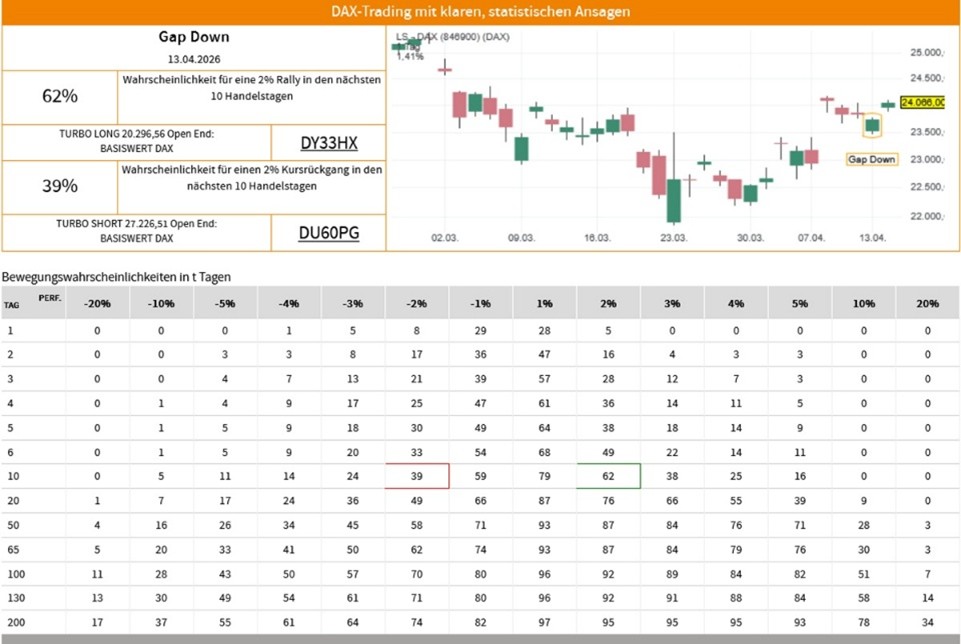Click the Gap Down annotation label in chart

(x=872, y=159)
